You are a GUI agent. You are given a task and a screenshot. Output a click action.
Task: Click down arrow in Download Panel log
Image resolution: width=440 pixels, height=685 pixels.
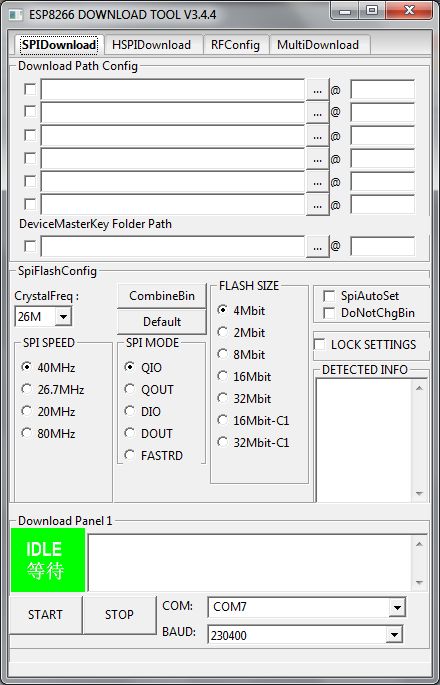coord(419,583)
